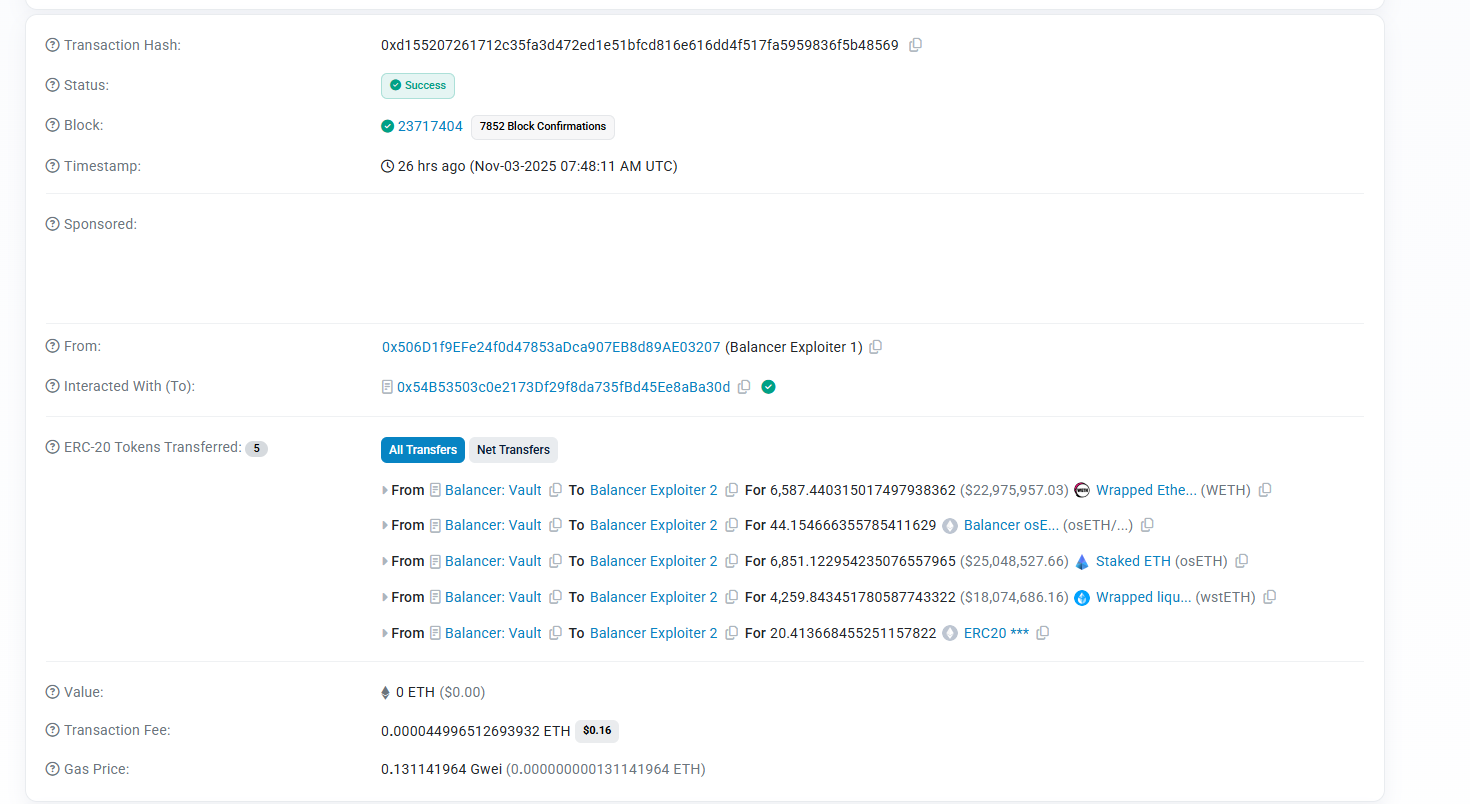Copy the From address 0x506D1f9E…
This screenshot has height=804, width=1470.
click(876, 347)
